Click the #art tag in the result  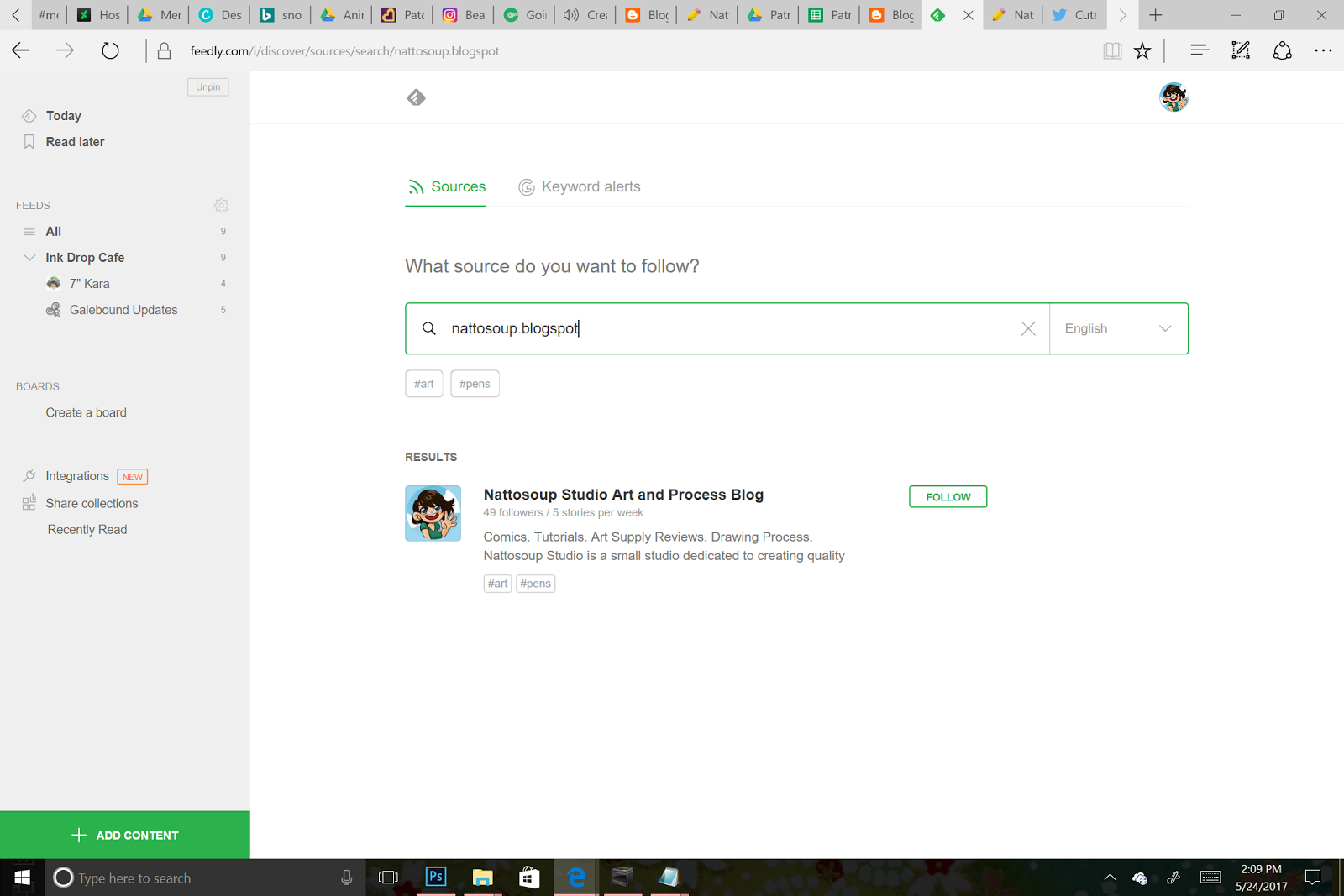(x=498, y=584)
